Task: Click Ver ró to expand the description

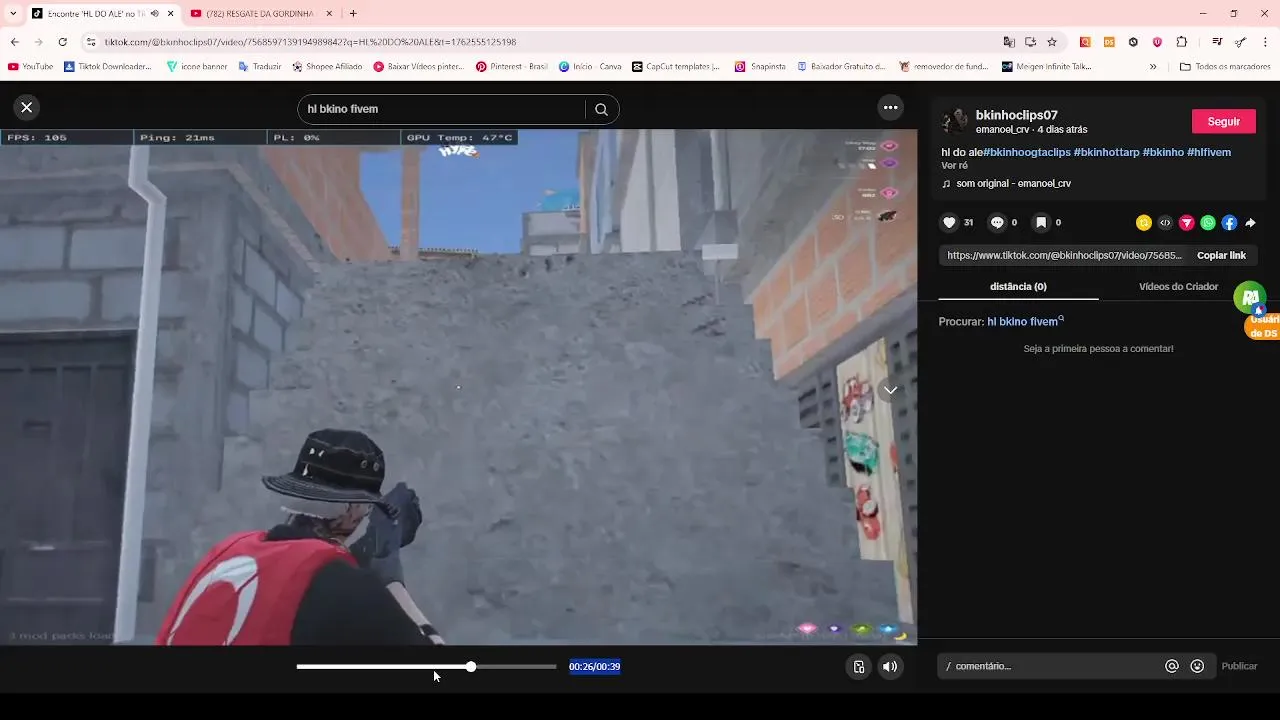Action: [954, 166]
